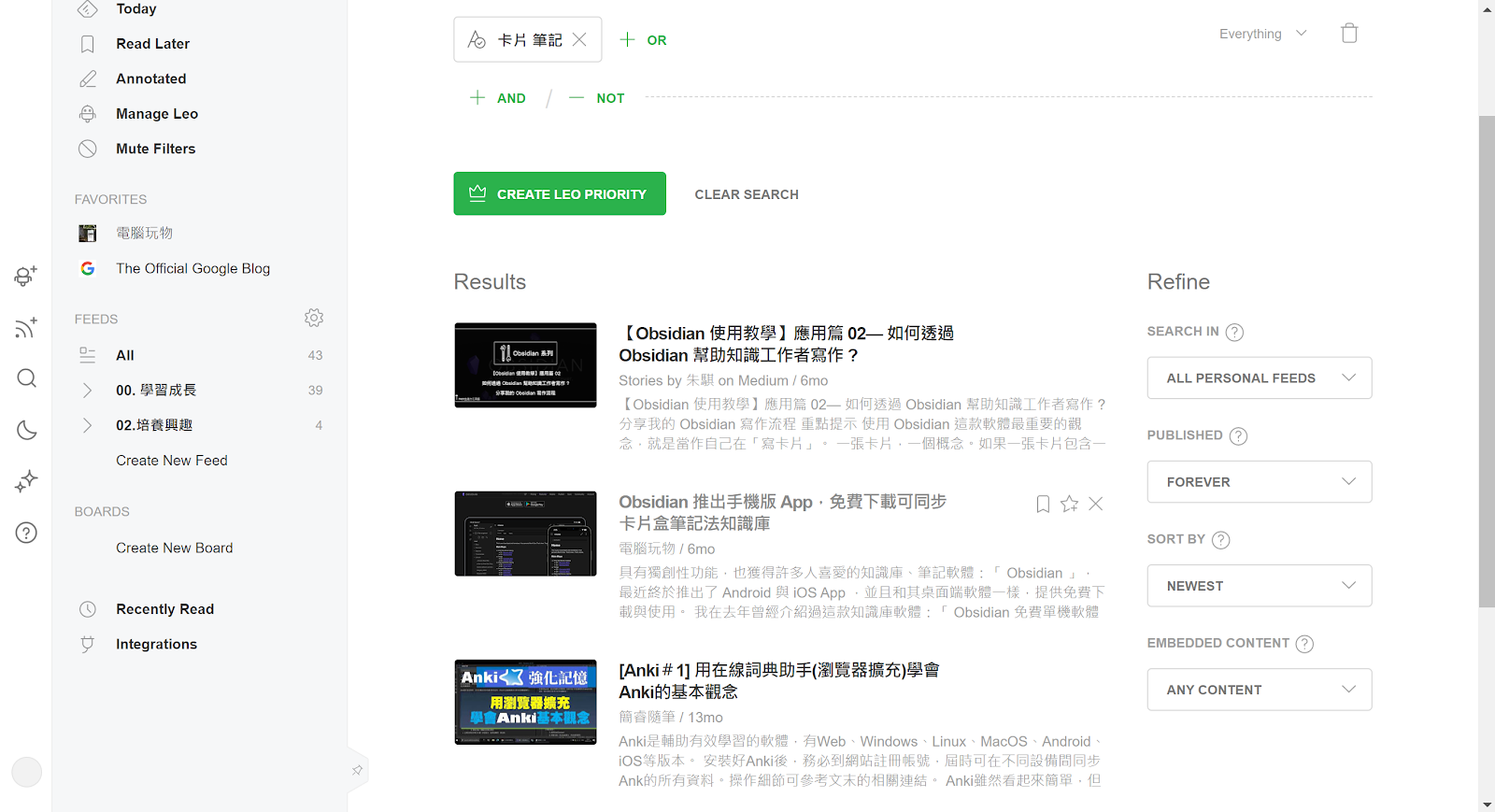The width and height of the screenshot is (1495, 812).
Task: Click Create New Board link
Action: click(175, 548)
